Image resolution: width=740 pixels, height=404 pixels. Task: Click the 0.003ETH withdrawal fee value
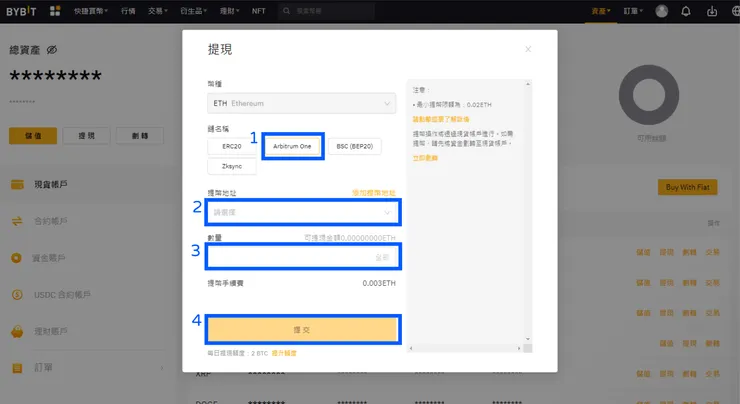click(379, 283)
